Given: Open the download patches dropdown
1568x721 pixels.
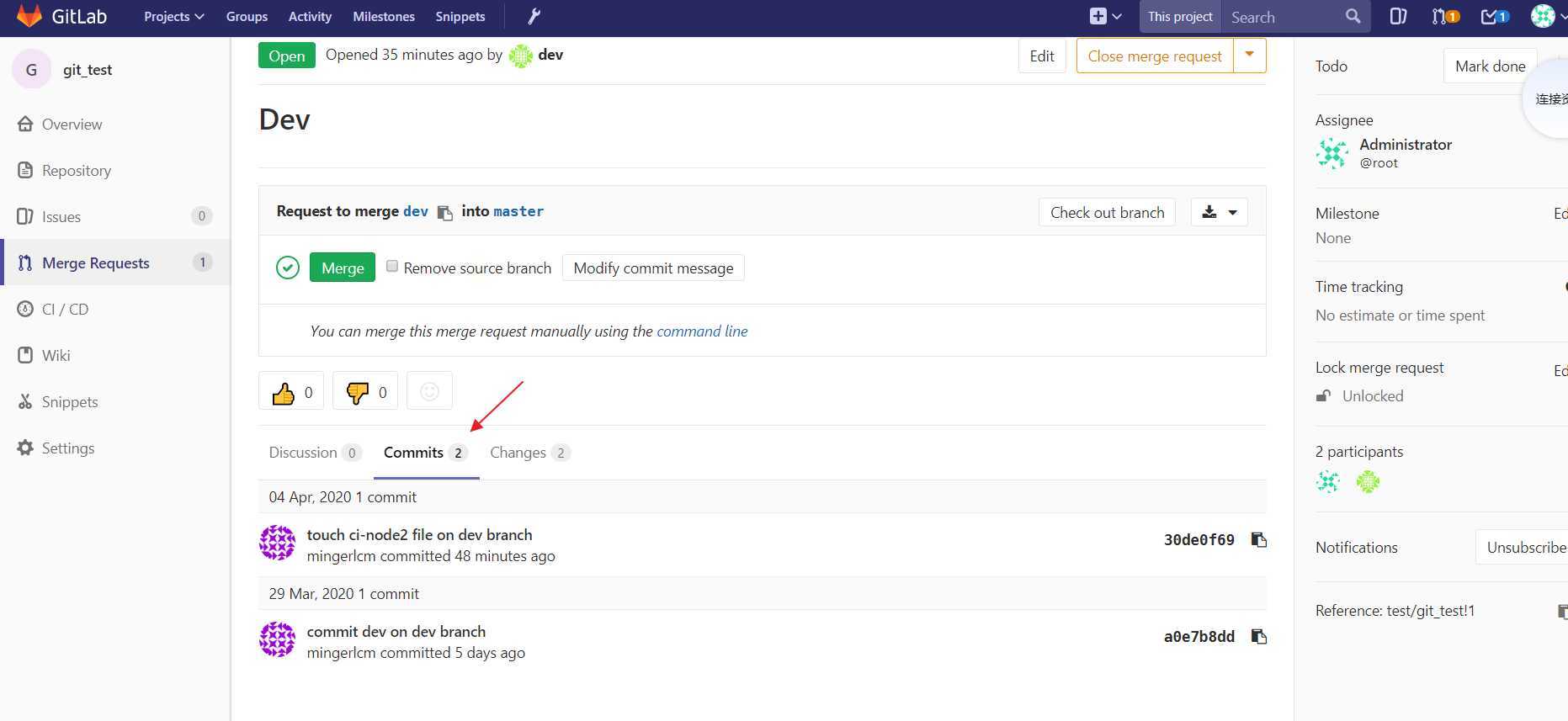Looking at the screenshot, I should 1220,213.
